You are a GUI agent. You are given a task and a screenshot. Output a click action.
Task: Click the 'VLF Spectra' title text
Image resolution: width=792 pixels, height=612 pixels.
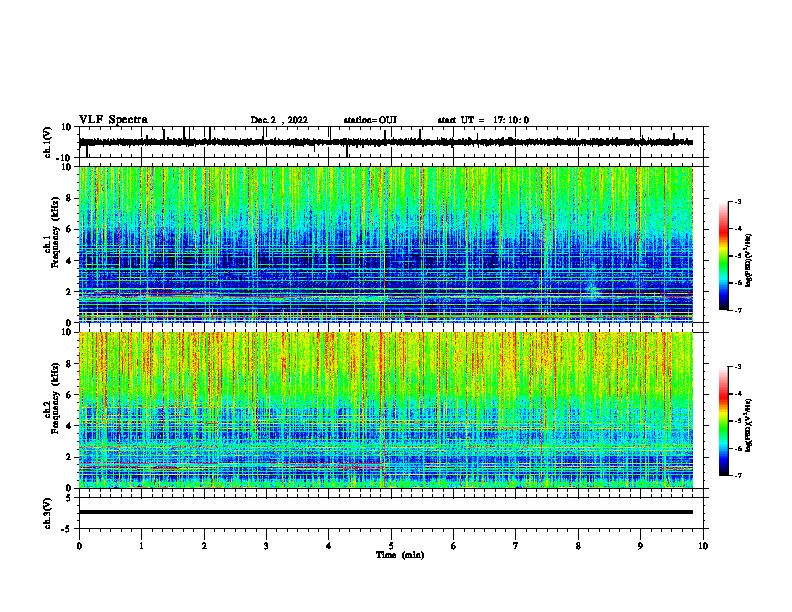[113, 120]
